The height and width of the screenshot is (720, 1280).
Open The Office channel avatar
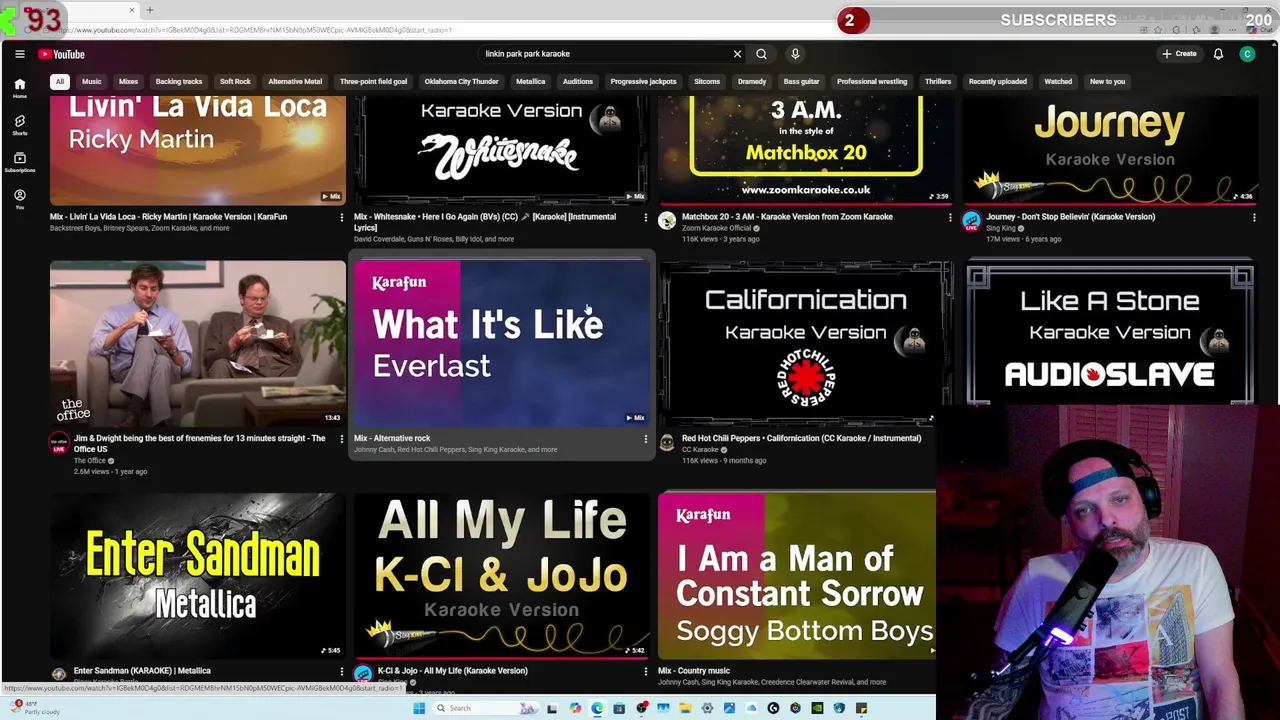tap(59, 444)
